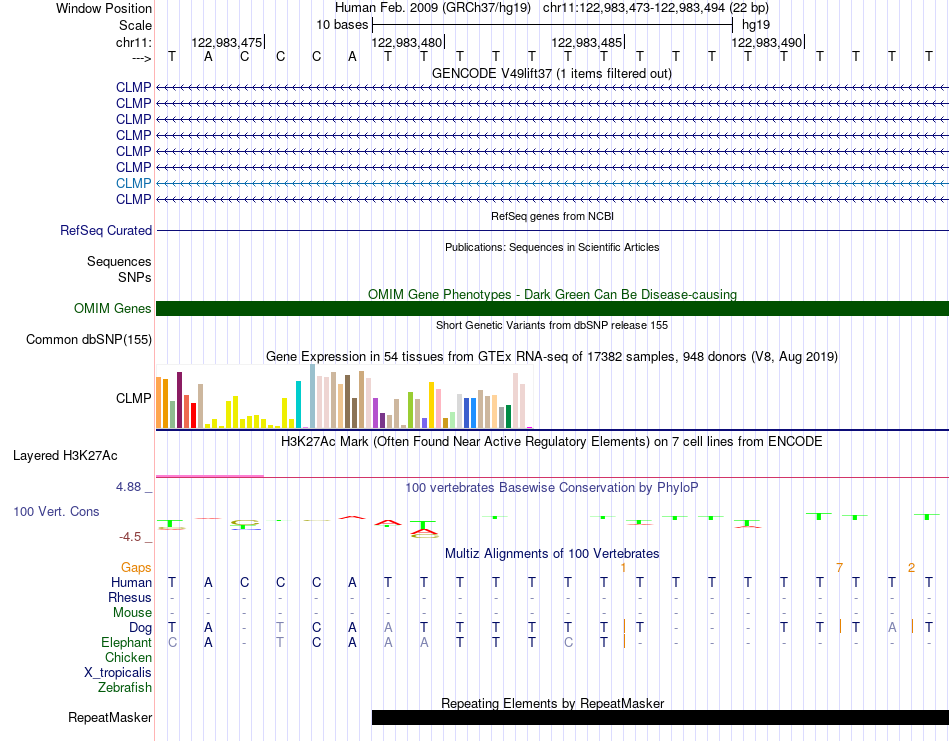Click the orange gap number 1
Image resolution: width=950 pixels, height=741 pixels.
(x=623, y=568)
